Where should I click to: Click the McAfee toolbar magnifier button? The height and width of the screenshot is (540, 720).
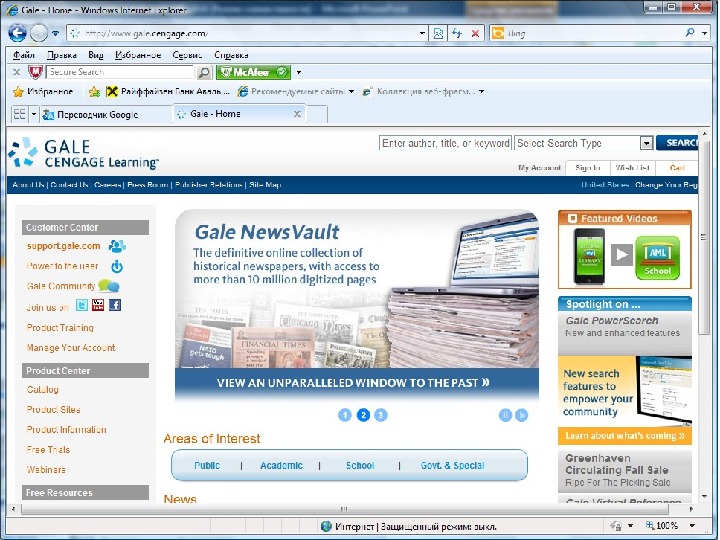204,73
